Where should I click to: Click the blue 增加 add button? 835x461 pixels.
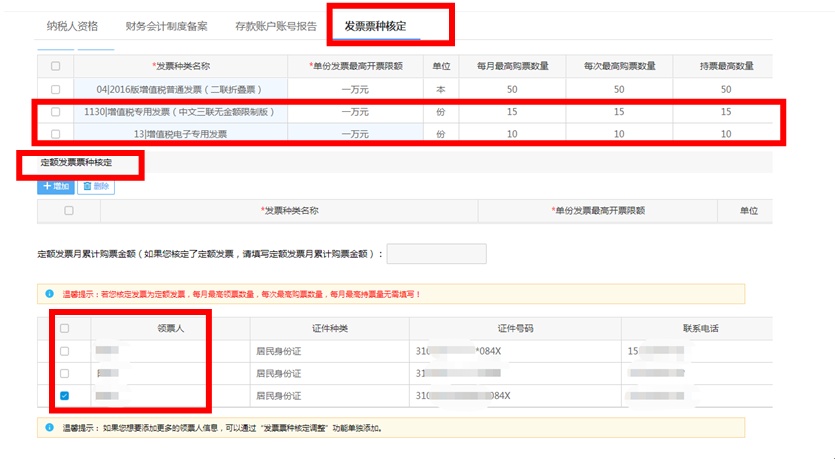[x=55, y=186]
